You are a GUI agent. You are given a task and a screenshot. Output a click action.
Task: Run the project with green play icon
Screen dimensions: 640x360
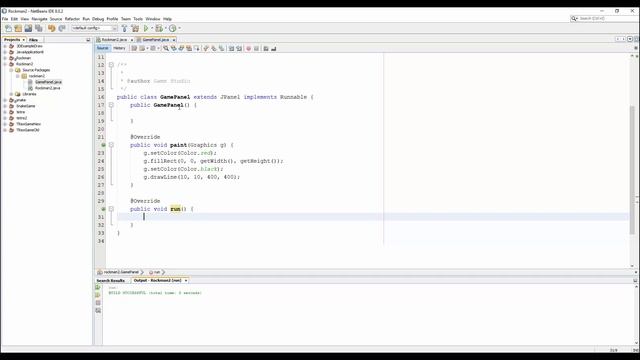click(146, 28)
